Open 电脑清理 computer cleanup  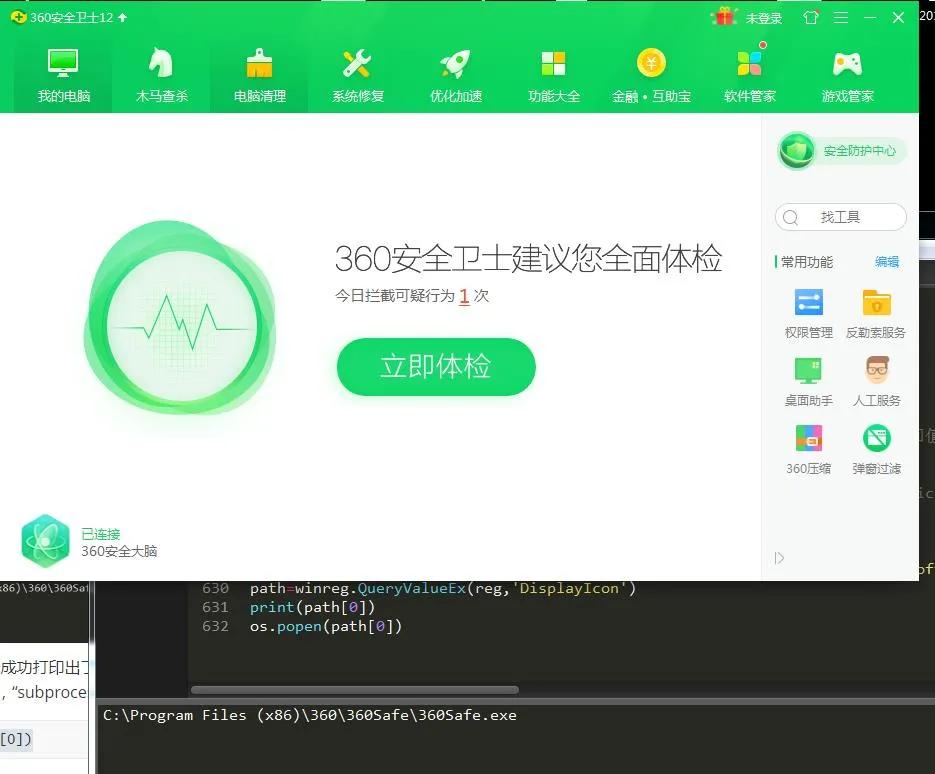[259, 72]
